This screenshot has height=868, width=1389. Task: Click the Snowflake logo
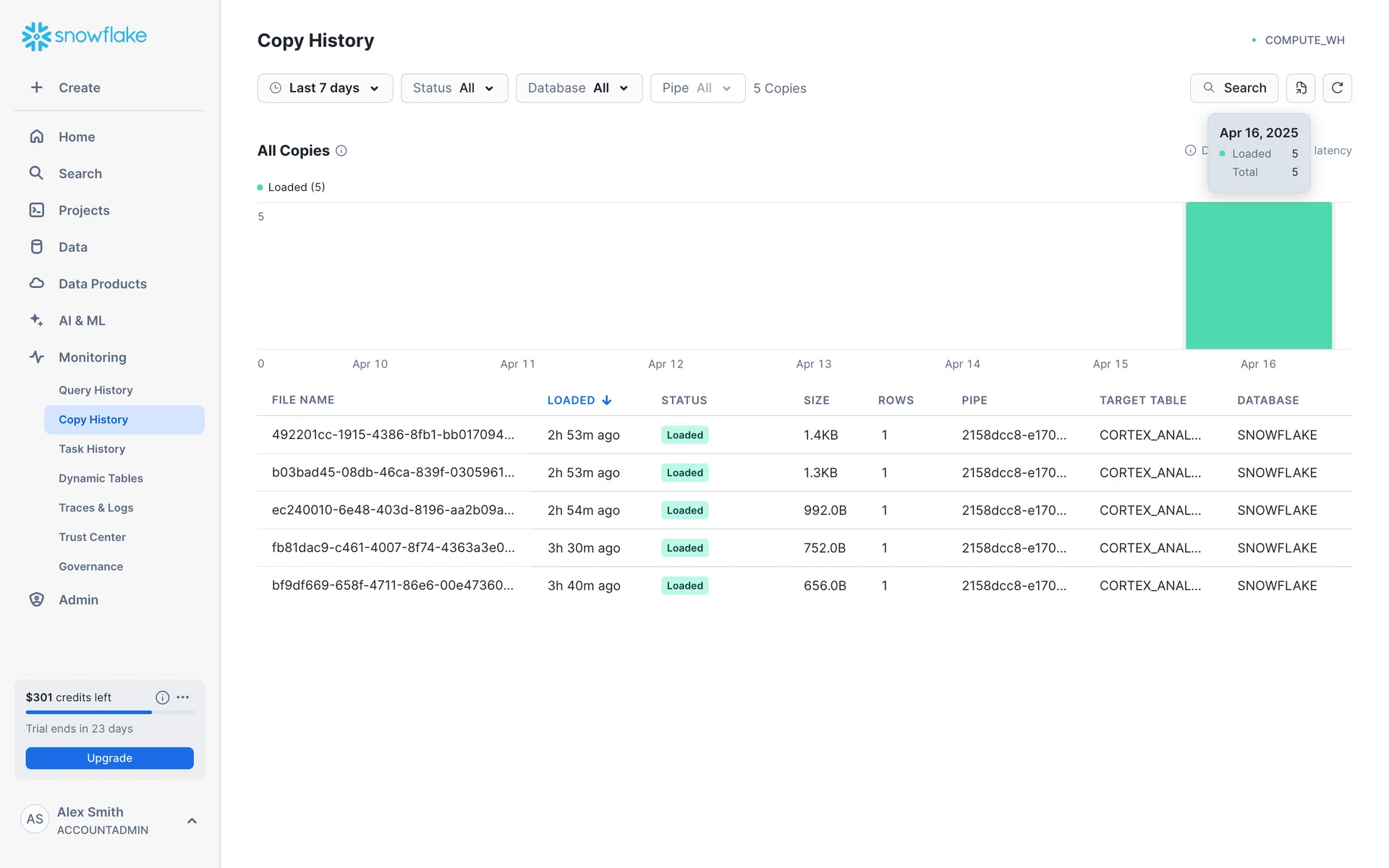click(x=84, y=35)
